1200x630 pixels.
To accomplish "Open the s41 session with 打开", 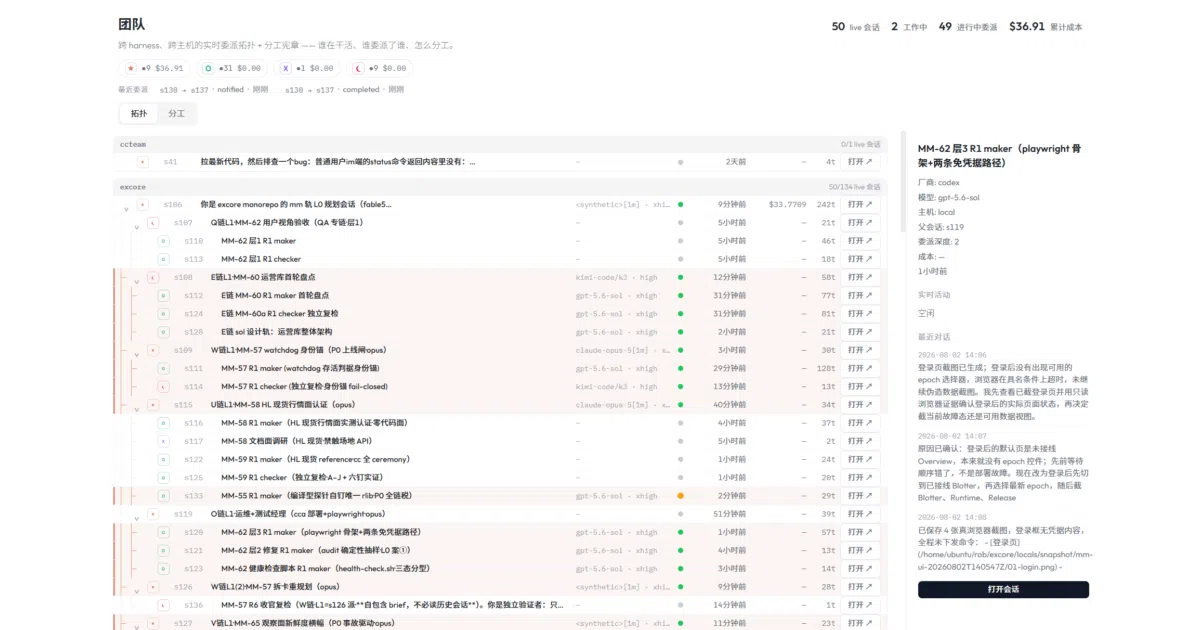I will point(860,161).
